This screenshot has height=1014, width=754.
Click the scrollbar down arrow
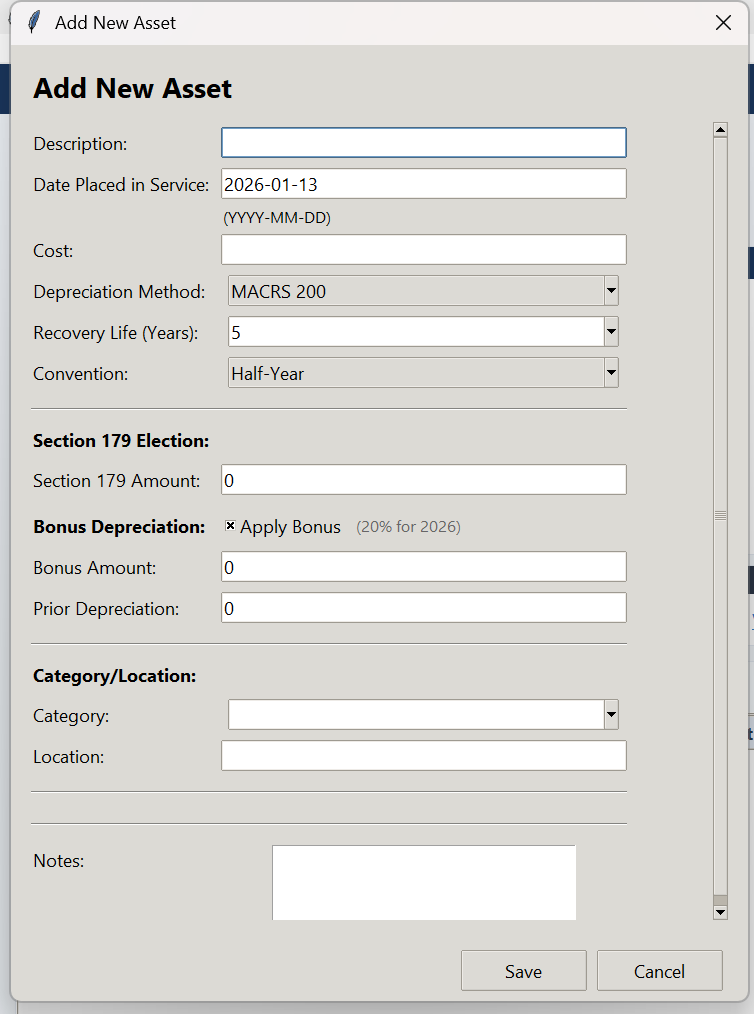point(720,911)
